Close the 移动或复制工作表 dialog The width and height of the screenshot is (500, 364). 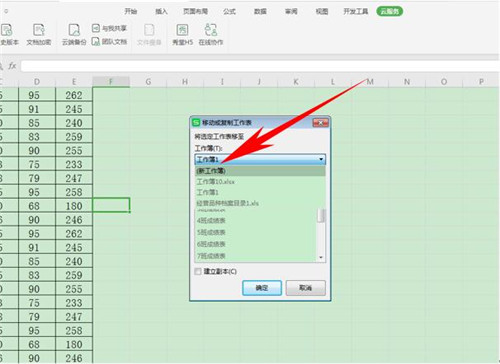(x=320, y=123)
